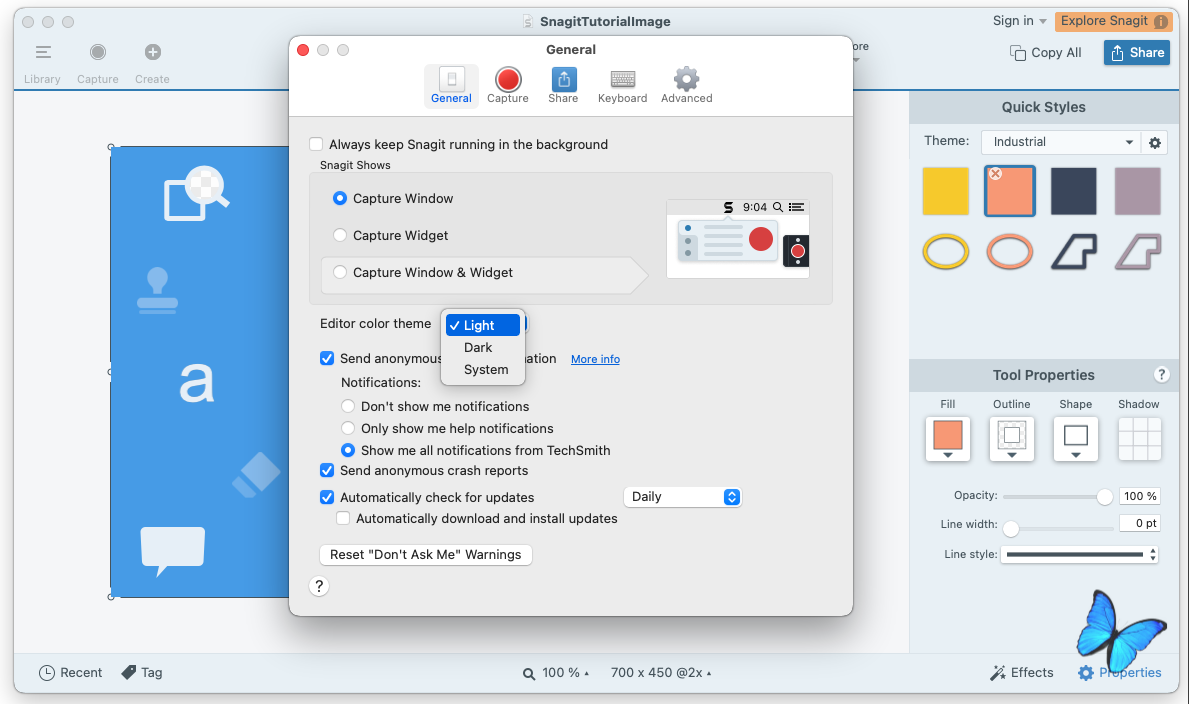Click Reset "Don't Ask Me" Warnings button

(425, 555)
